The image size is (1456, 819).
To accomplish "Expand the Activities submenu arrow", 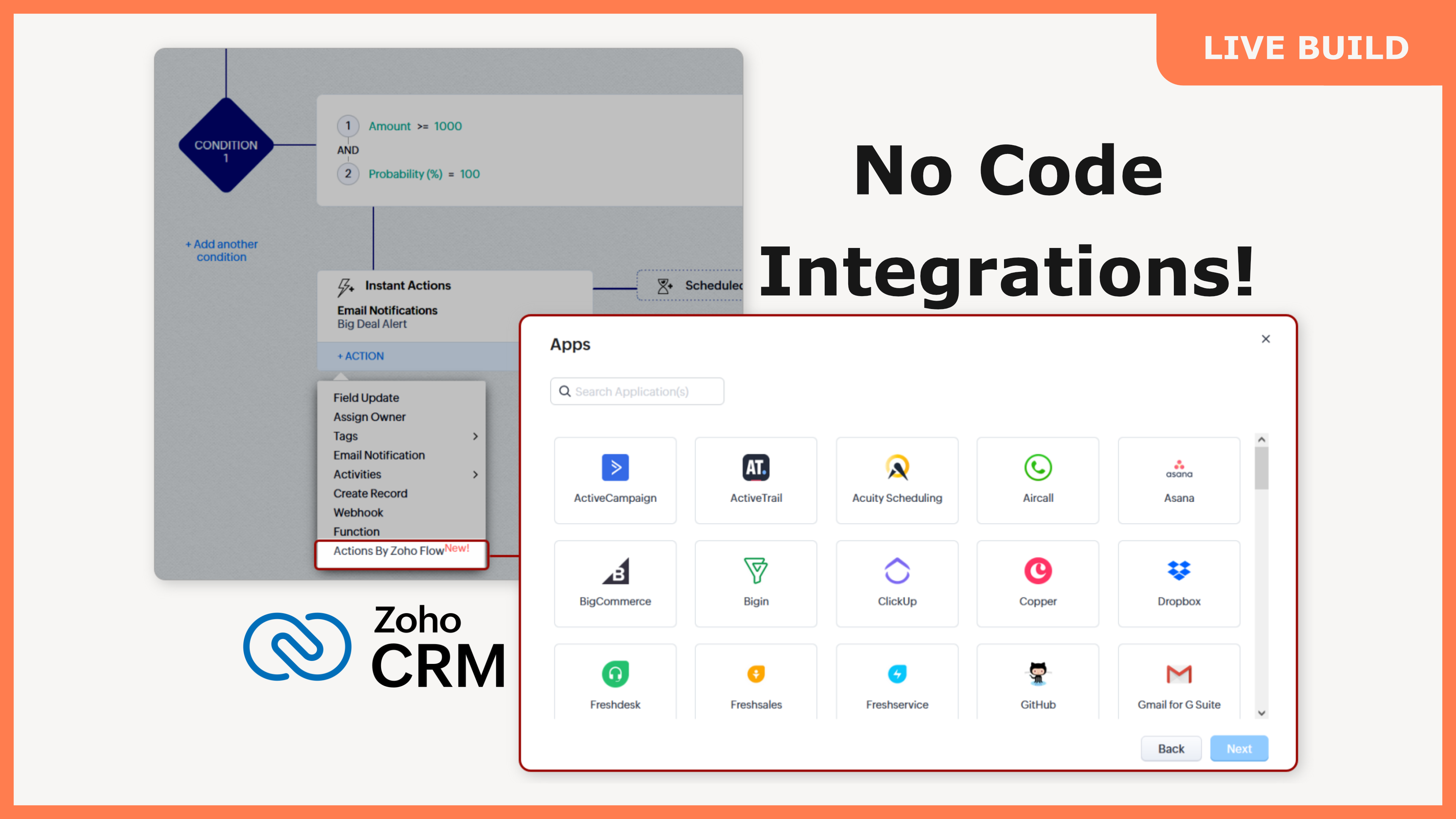I will click(475, 474).
